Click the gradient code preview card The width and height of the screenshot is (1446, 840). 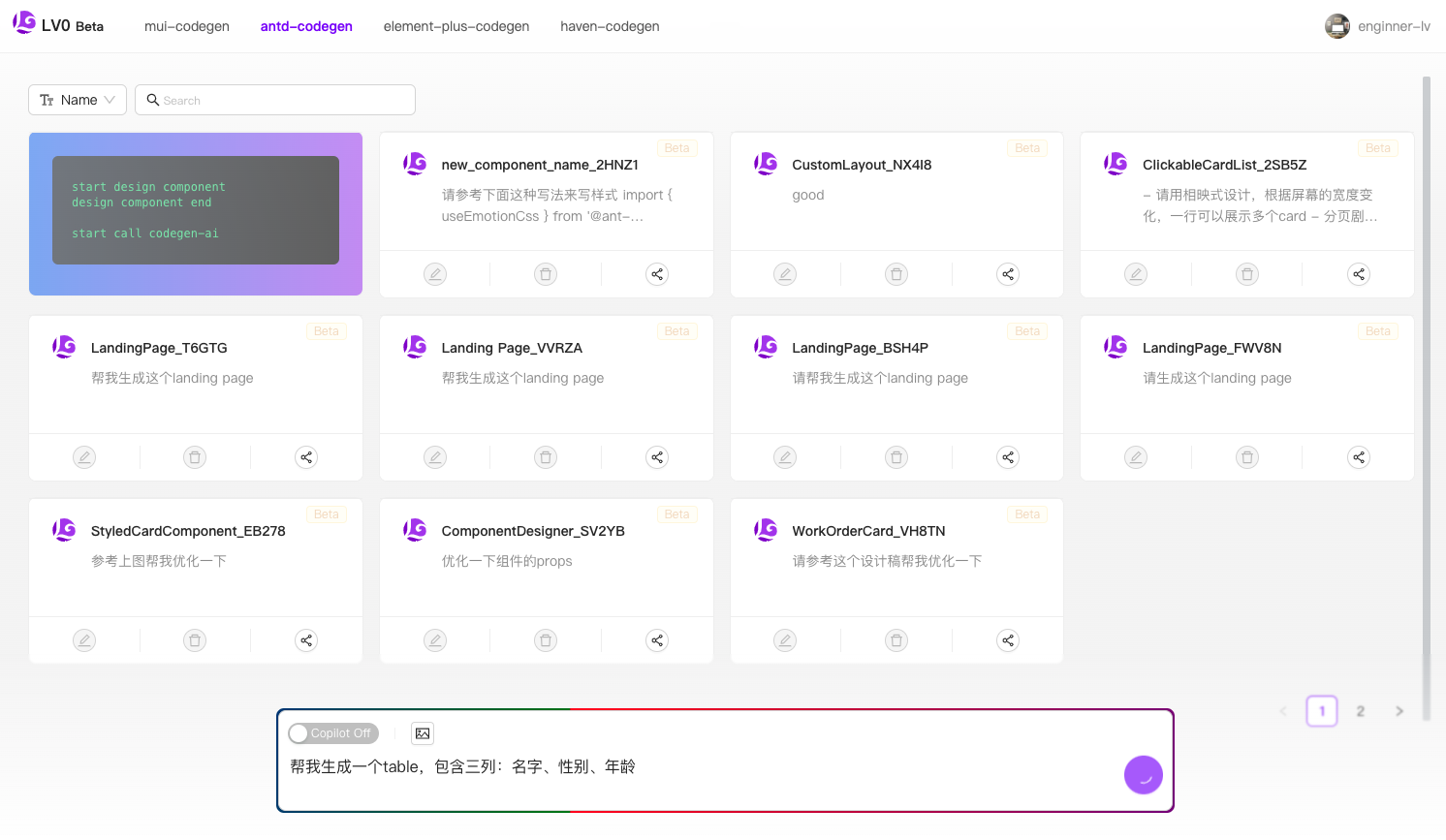[x=195, y=213]
